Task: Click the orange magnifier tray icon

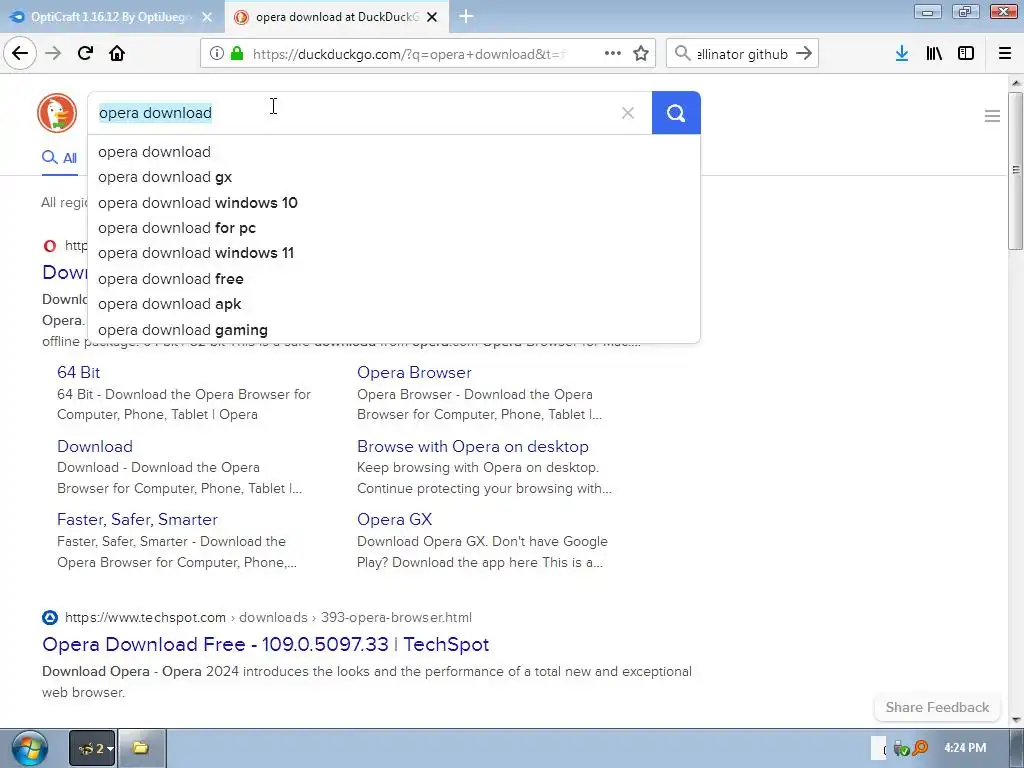Action: (920, 748)
